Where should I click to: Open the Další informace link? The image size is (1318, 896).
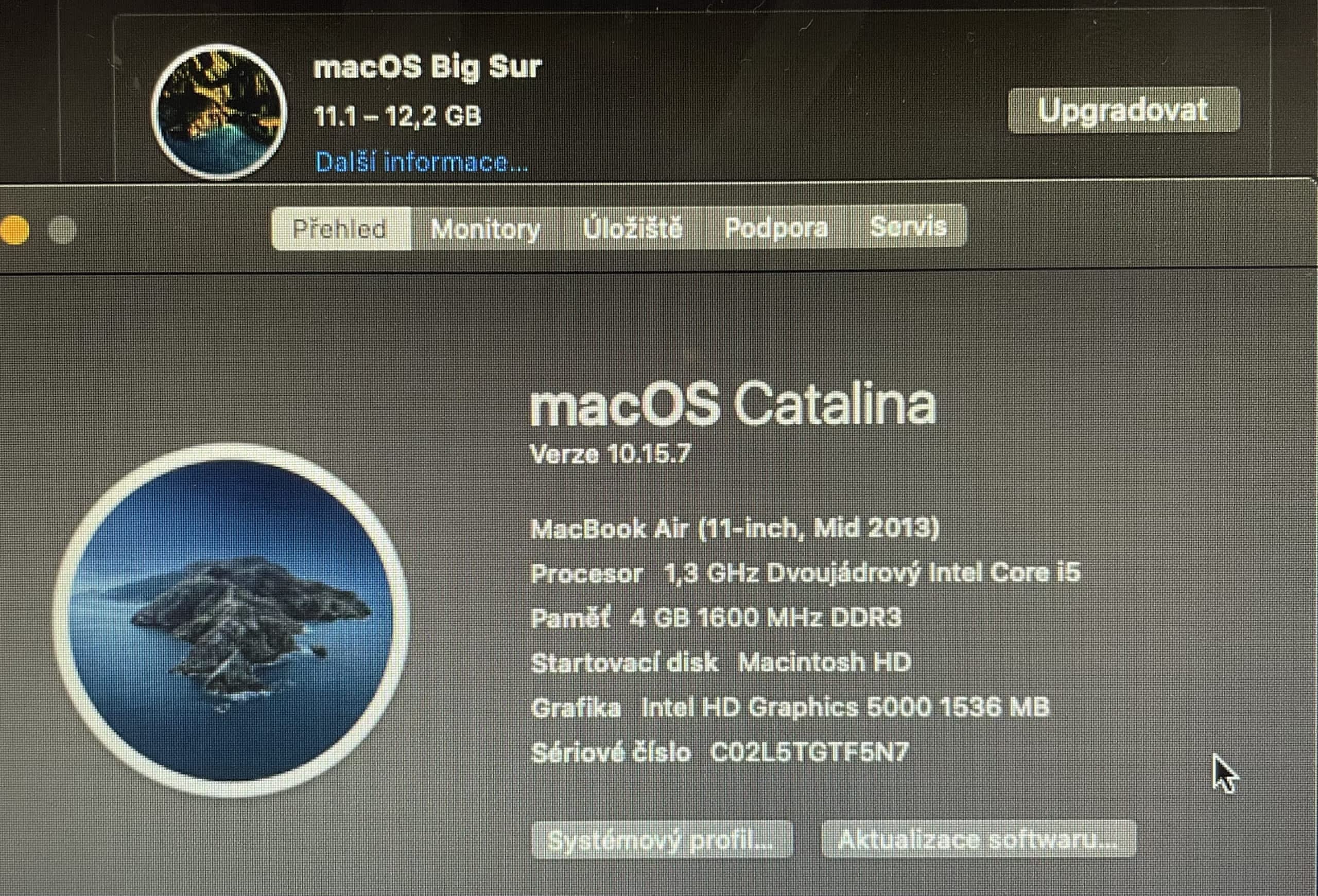(421, 162)
